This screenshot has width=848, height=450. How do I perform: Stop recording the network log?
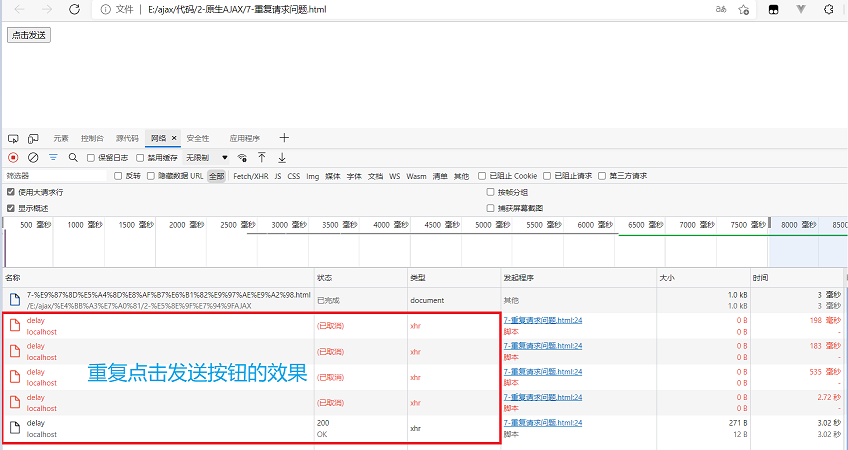tap(13, 157)
